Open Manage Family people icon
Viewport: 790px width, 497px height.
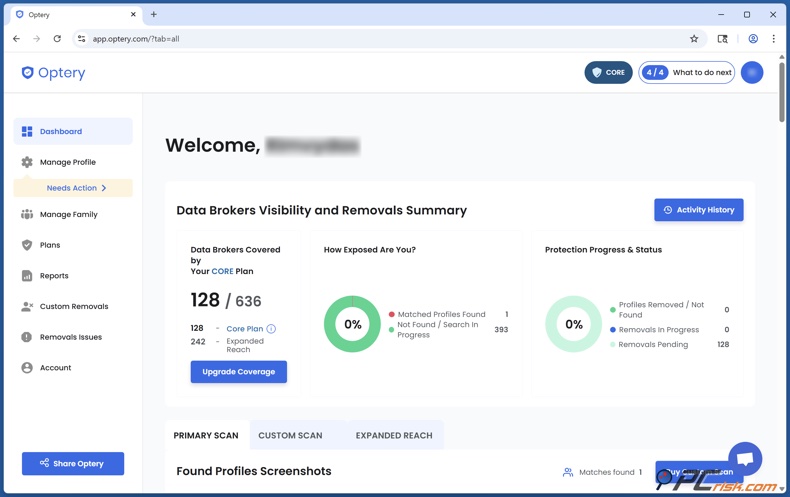pos(27,214)
